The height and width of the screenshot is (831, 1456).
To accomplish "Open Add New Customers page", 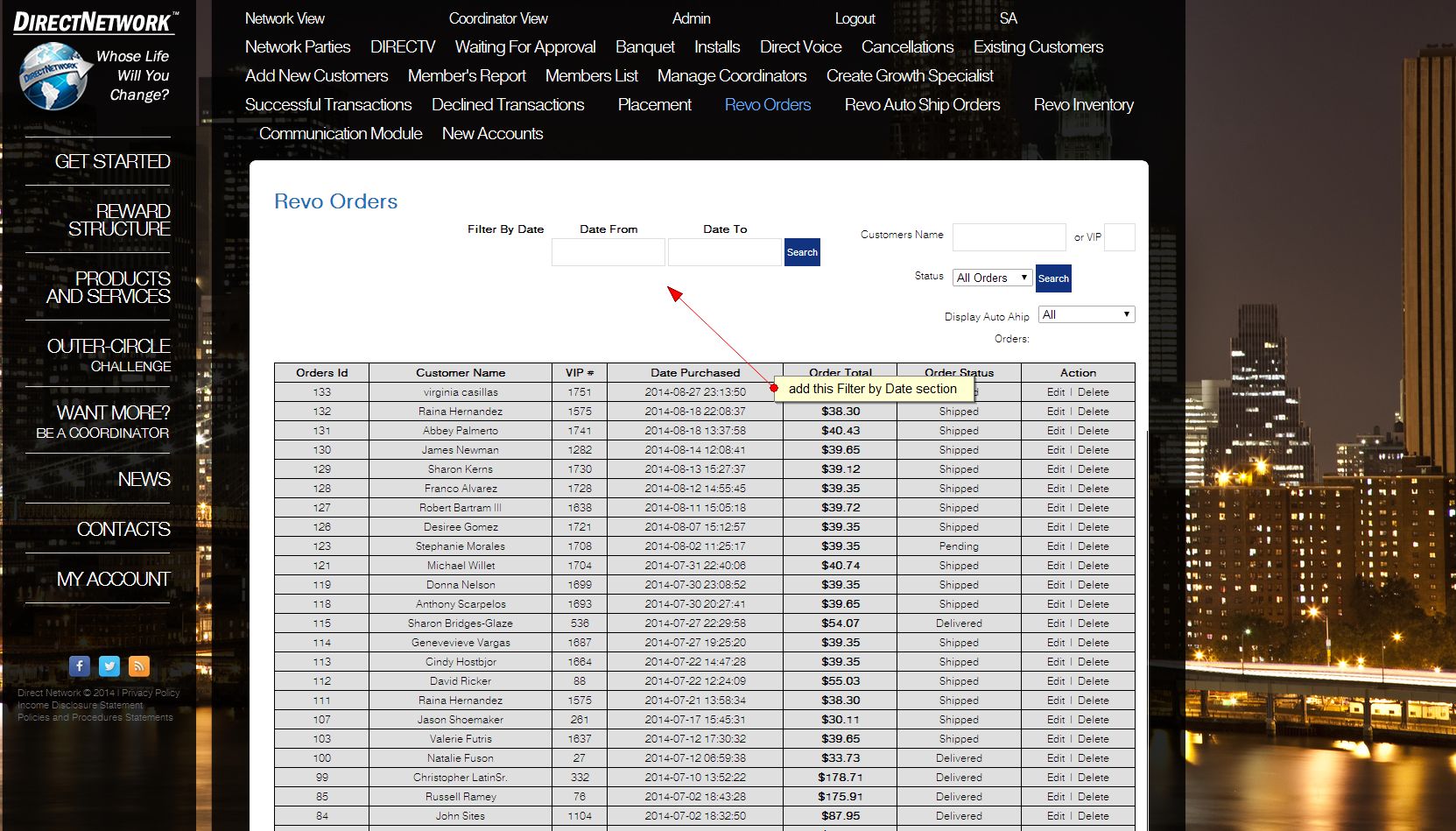I will coord(317,76).
